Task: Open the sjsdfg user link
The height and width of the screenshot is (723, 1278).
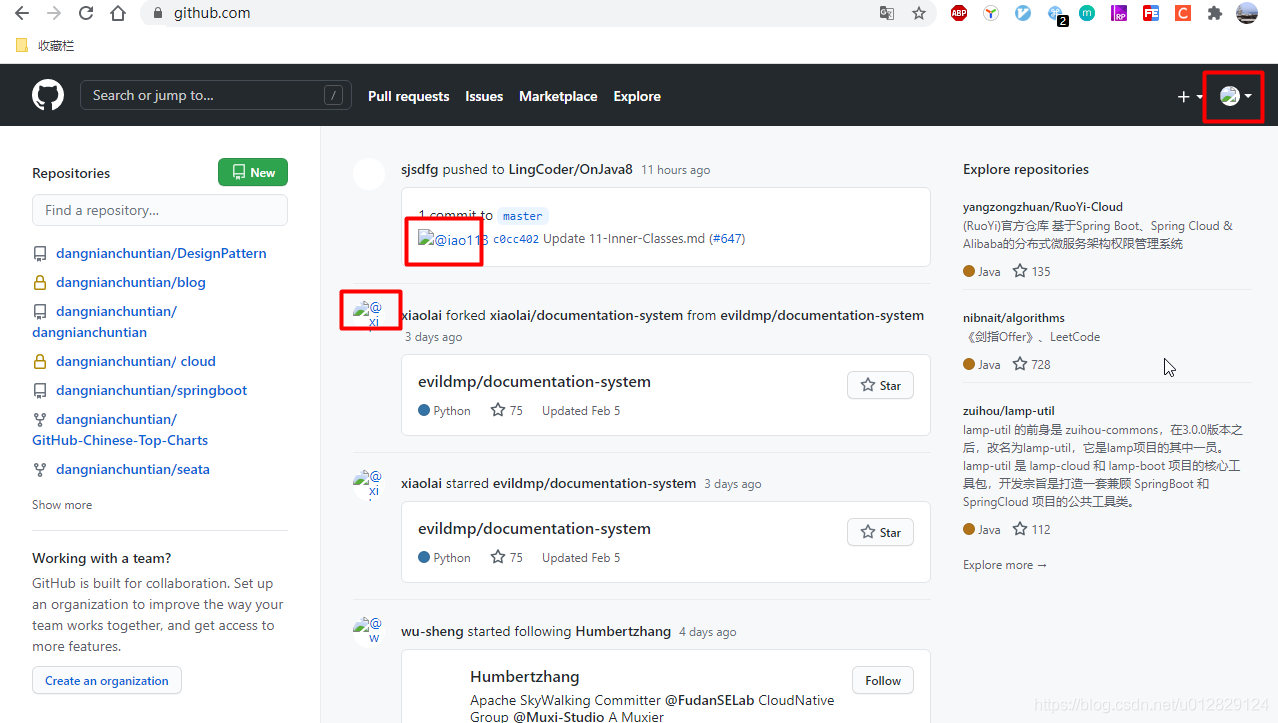Action: tap(420, 169)
